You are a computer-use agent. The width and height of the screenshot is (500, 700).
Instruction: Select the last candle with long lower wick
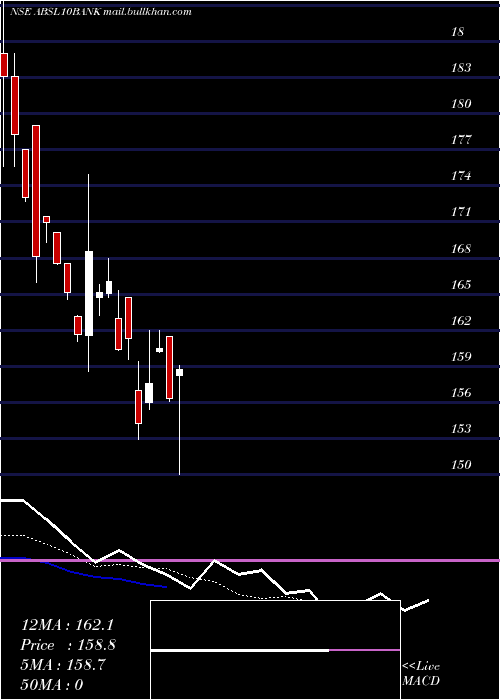[x=179, y=420]
